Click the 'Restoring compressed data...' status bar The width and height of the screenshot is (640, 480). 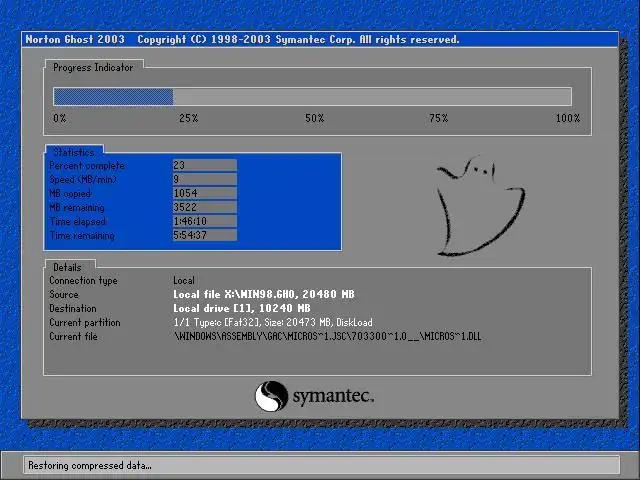(322, 465)
